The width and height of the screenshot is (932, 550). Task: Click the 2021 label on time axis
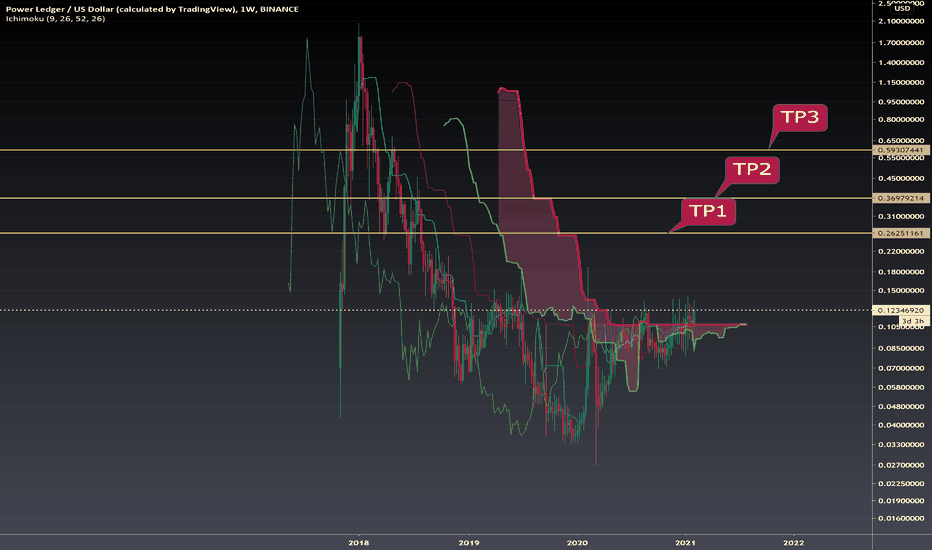tap(685, 542)
